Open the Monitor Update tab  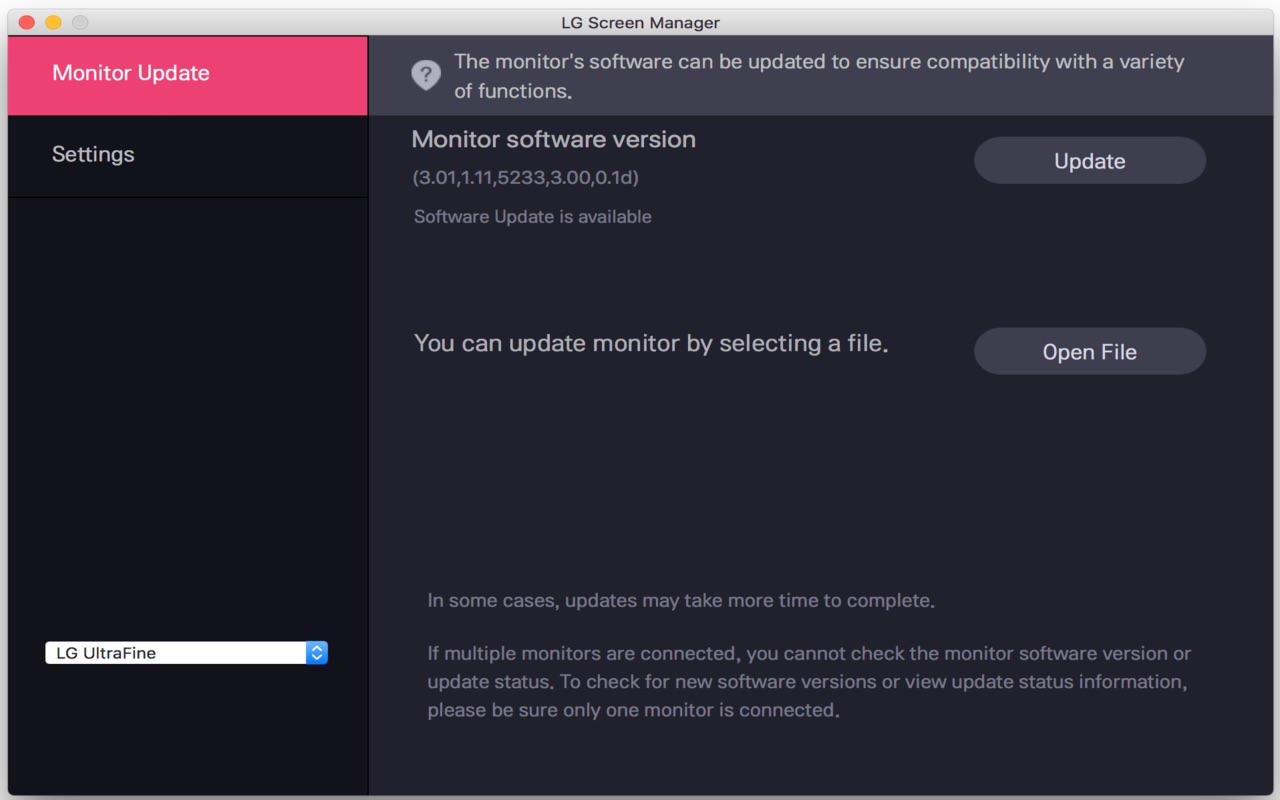click(188, 75)
